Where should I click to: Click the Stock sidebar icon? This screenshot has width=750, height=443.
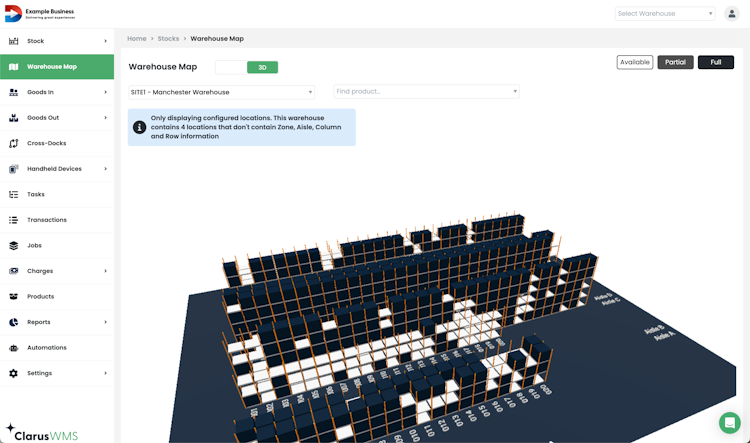point(13,41)
